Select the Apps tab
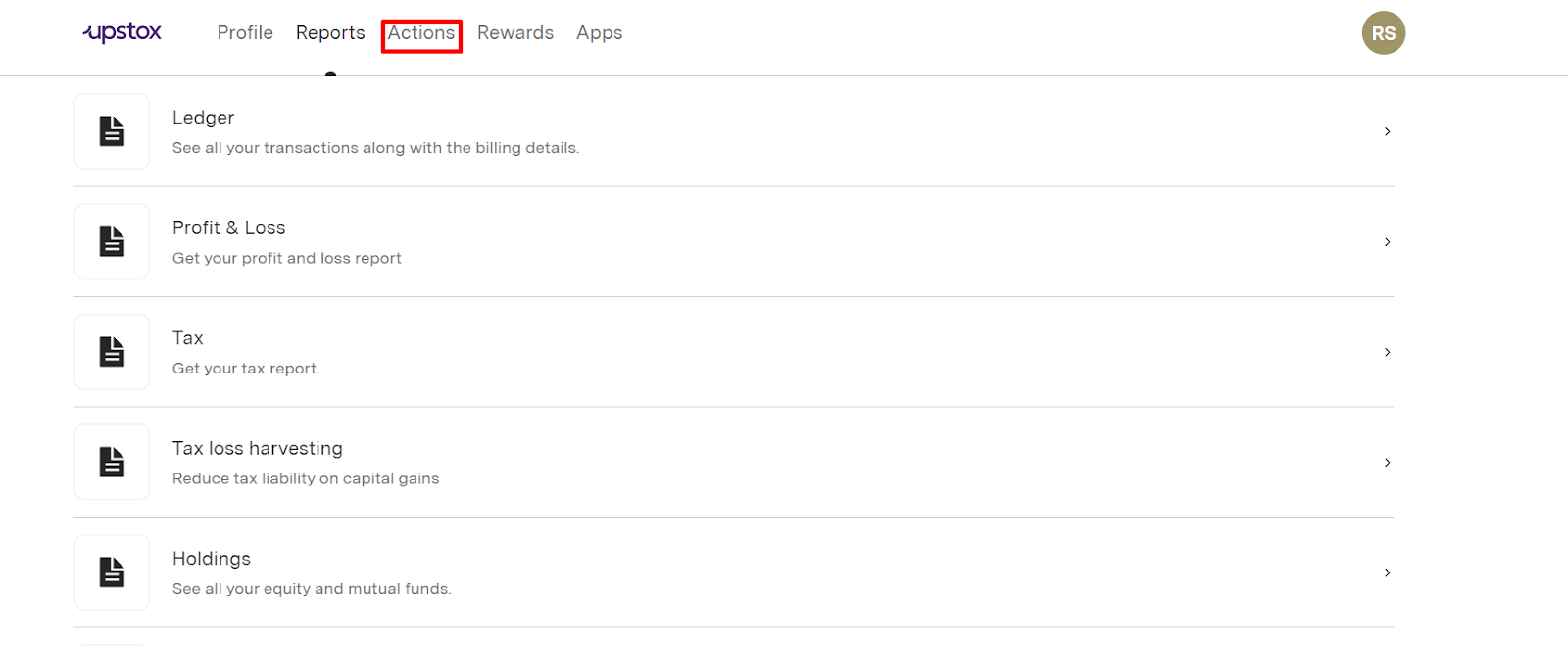This screenshot has width=1568, height=647. (599, 33)
